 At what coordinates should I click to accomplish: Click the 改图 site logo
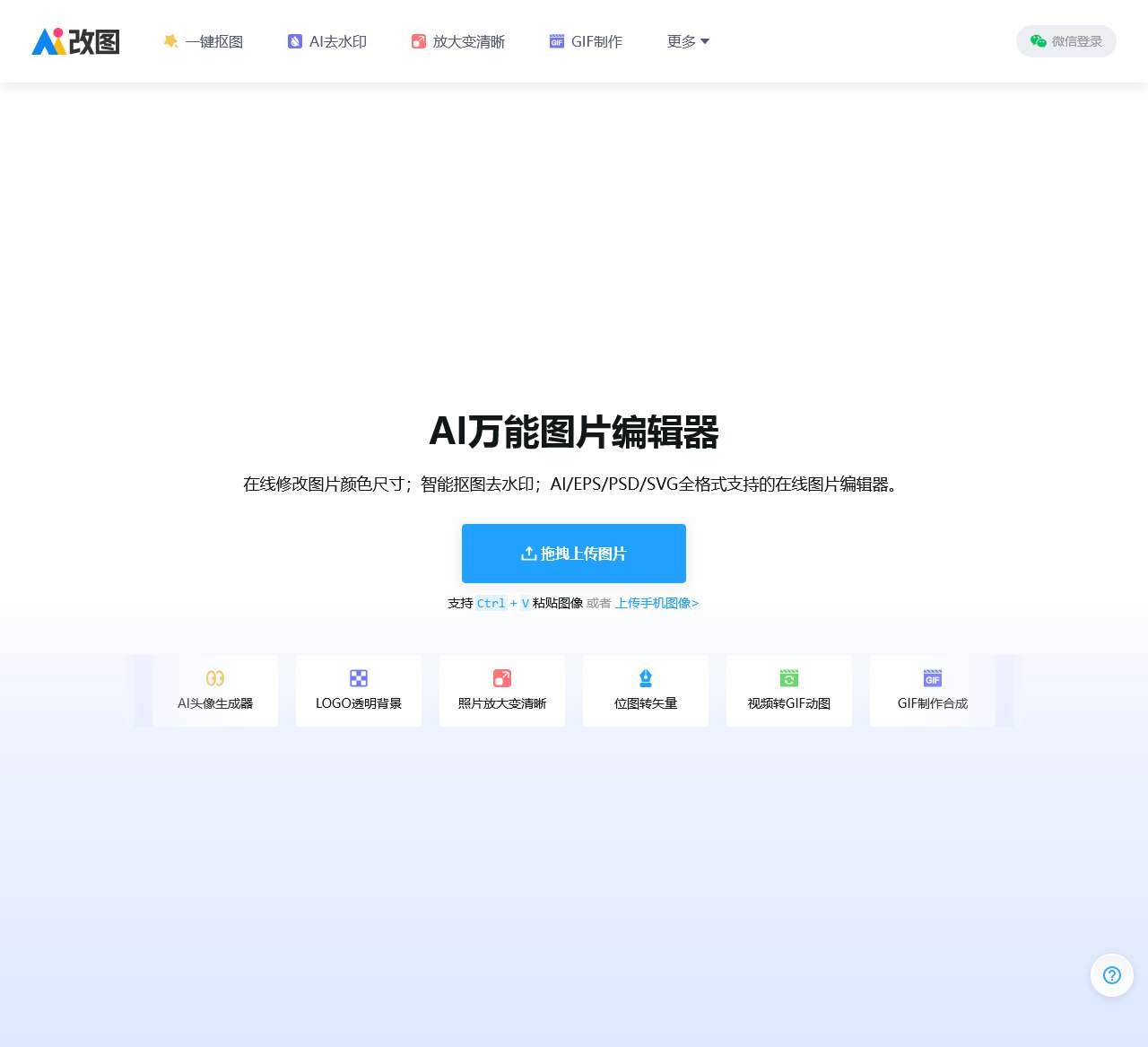click(x=74, y=40)
